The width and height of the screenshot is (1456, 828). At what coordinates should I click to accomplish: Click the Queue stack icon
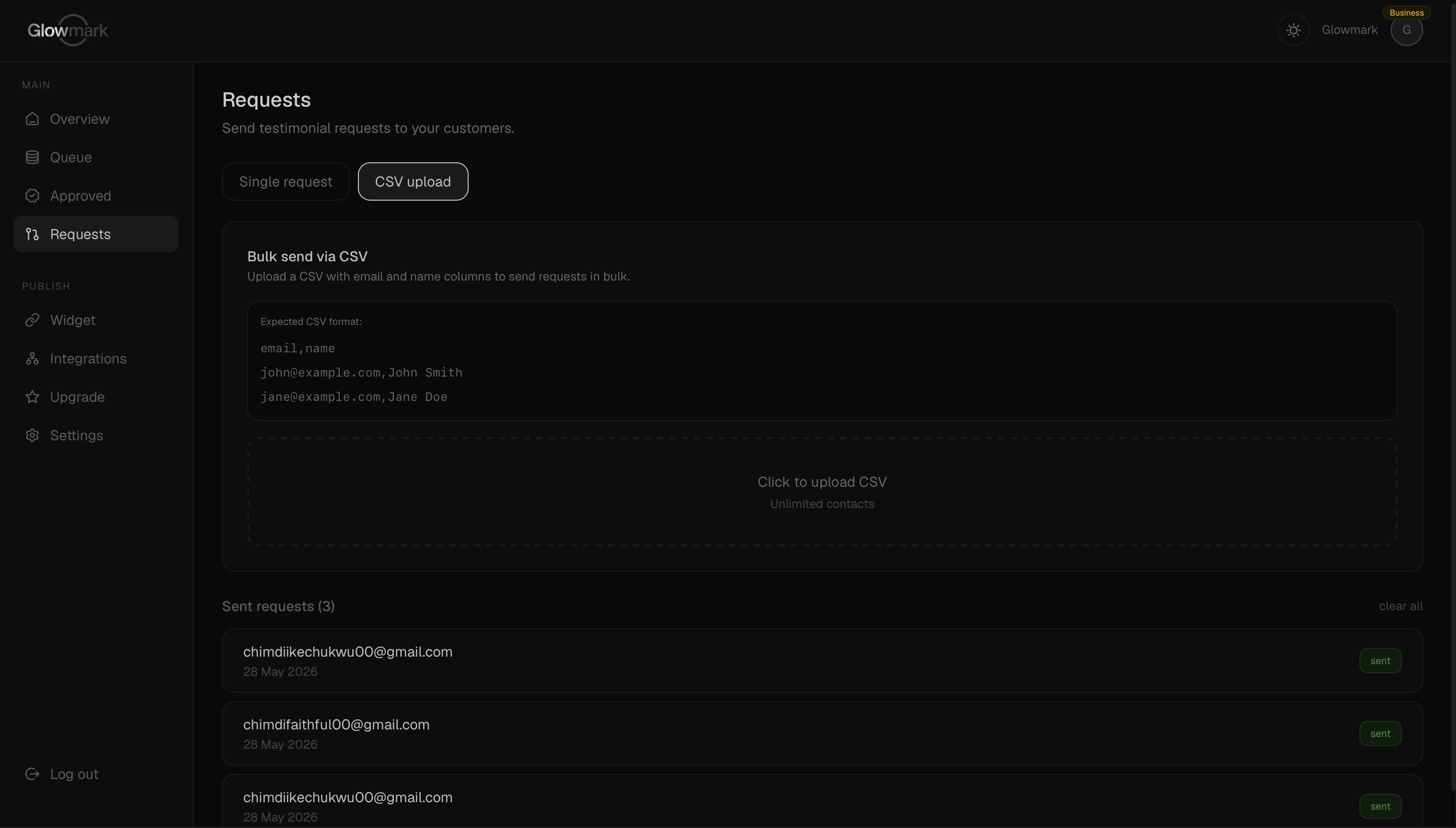32,158
